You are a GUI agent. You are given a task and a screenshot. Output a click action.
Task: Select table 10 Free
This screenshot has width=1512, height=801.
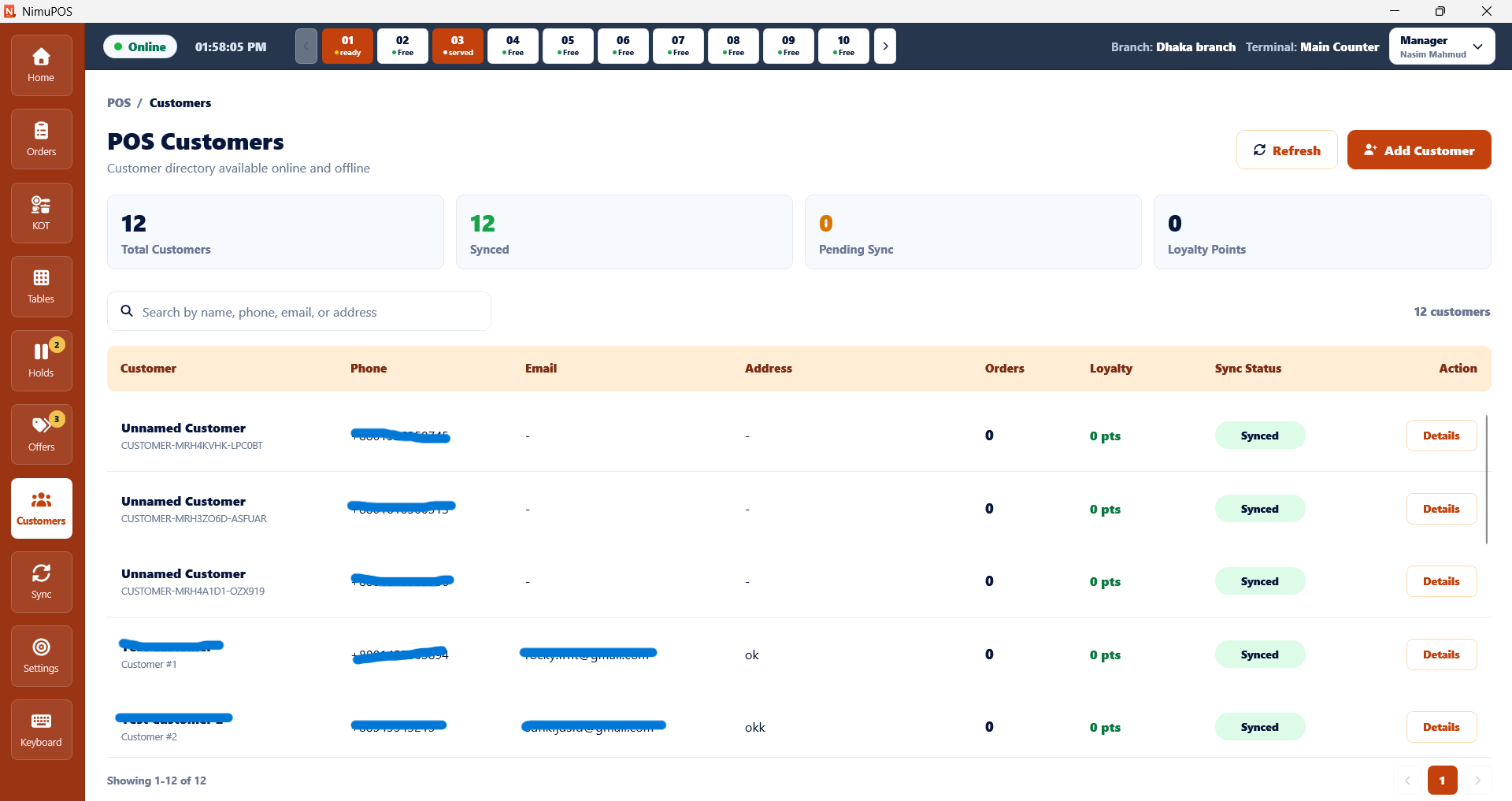843,46
